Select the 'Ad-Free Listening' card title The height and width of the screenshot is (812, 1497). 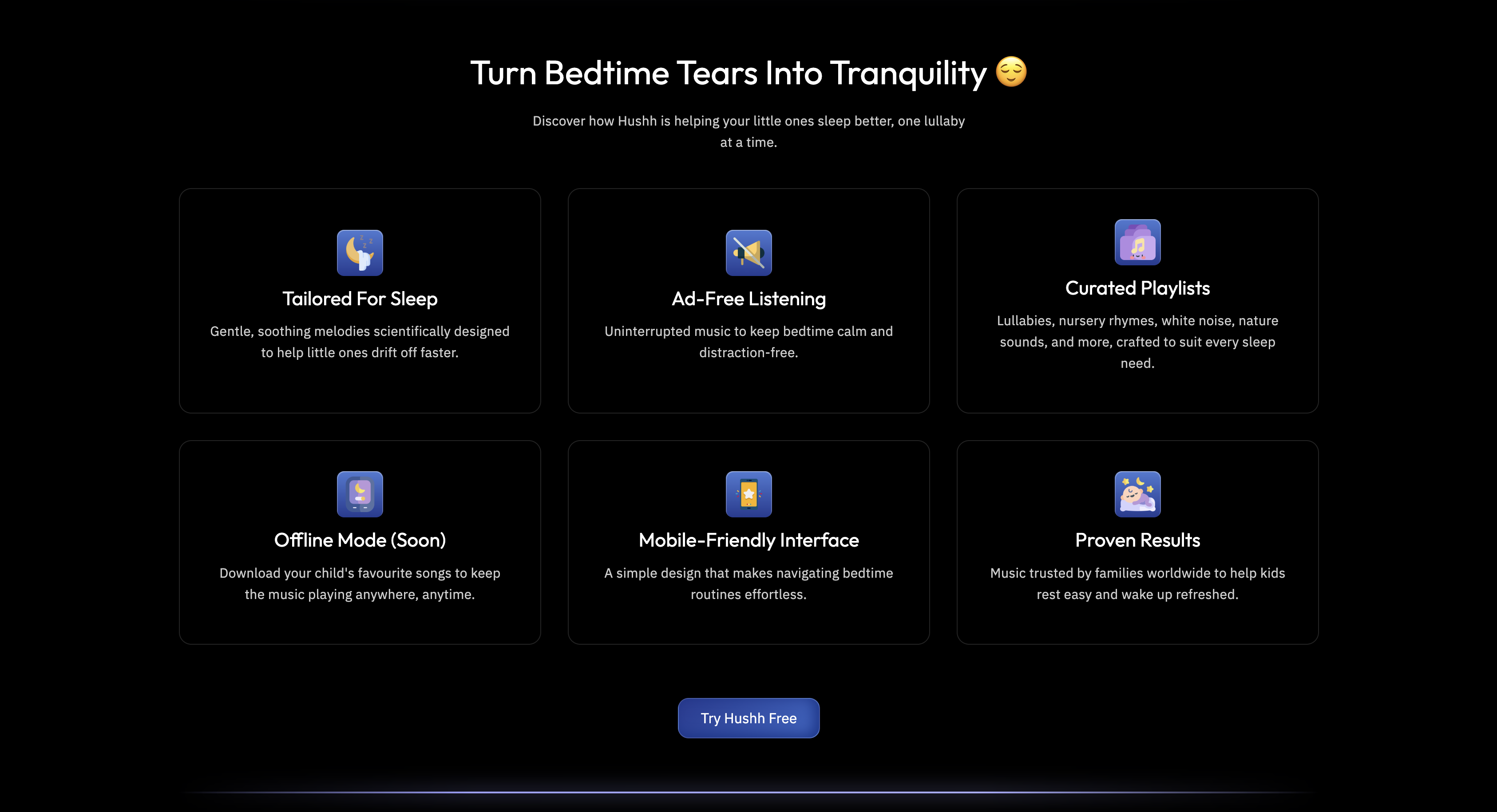[748, 299]
